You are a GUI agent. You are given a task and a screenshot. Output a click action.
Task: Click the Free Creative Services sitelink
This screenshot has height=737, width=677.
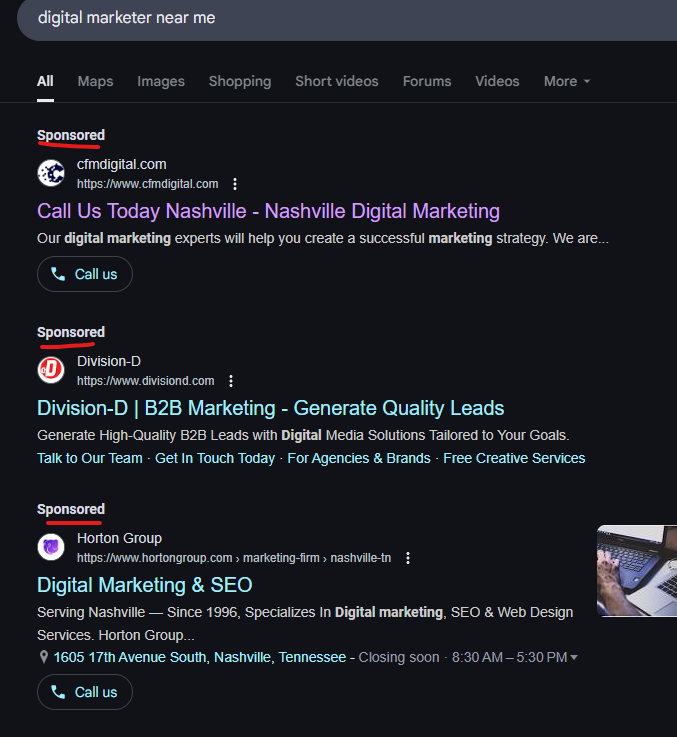[x=514, y=458]
